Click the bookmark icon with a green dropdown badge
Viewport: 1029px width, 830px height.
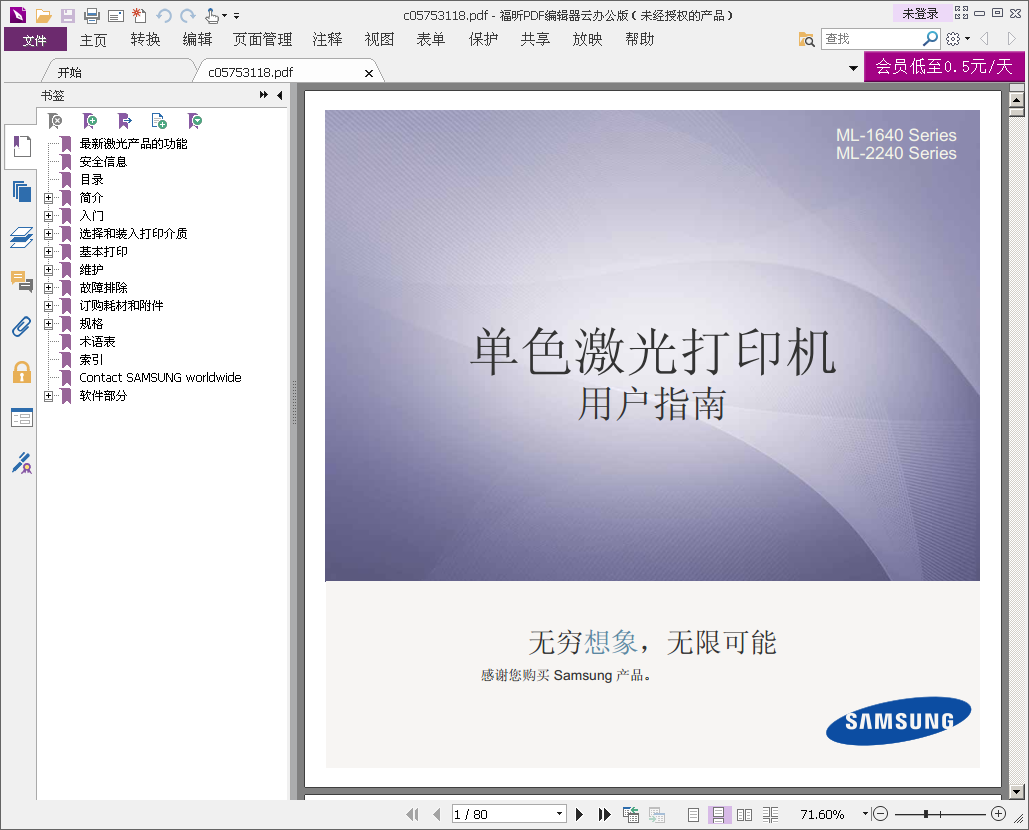194,121
